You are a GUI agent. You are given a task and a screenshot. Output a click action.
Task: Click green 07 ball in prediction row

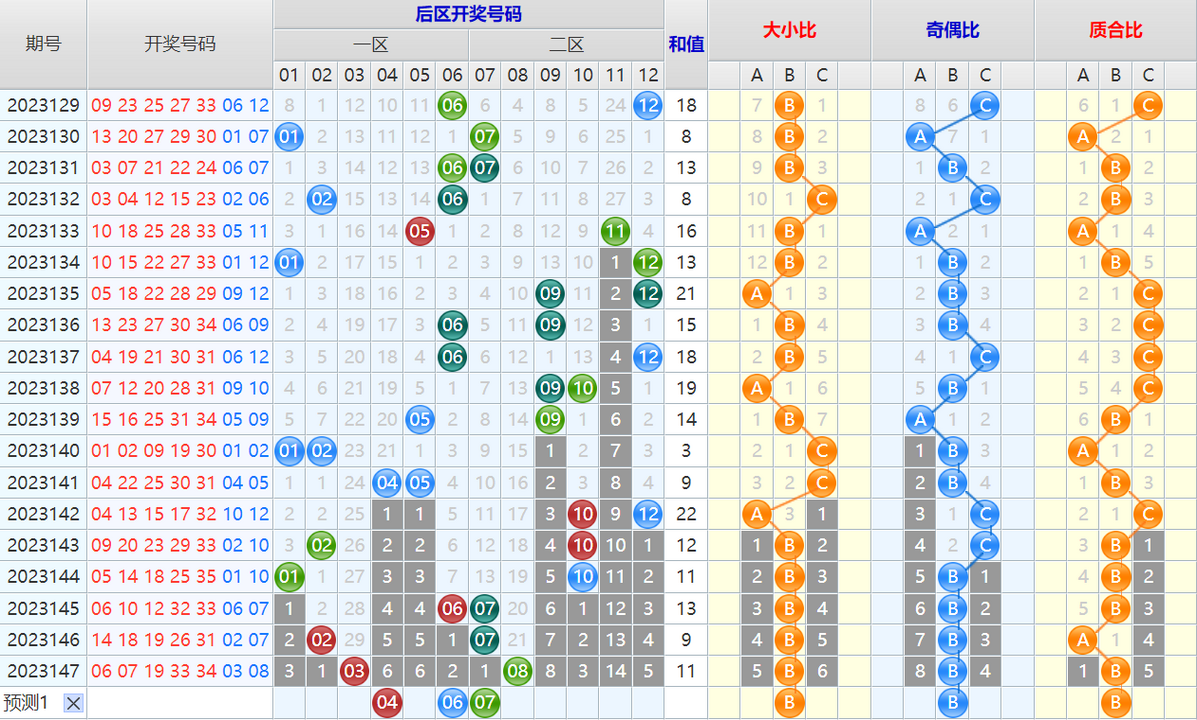(485, 702)
